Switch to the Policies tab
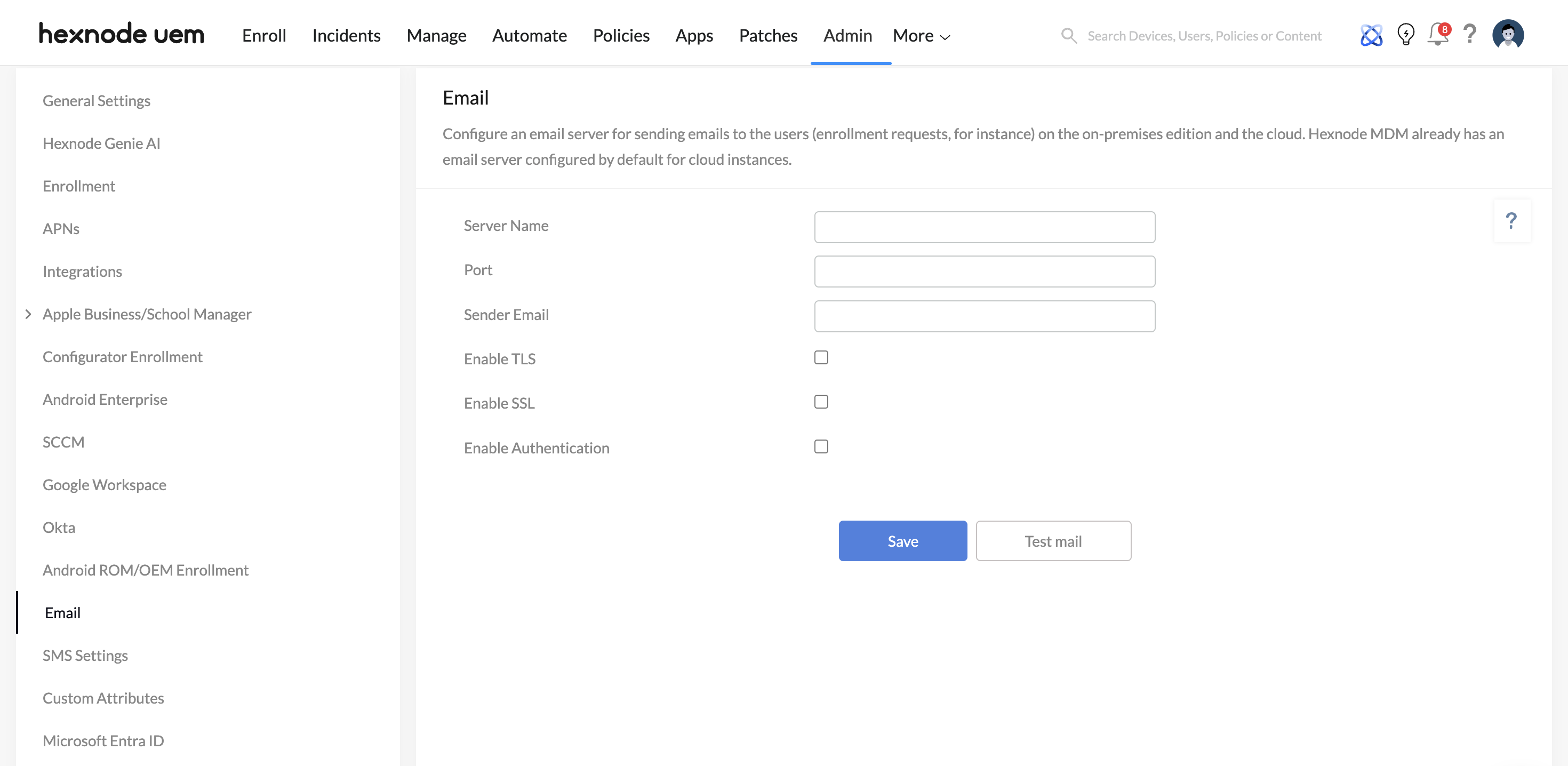Screen dimensions: 1568x766 pyautogui.click(x=621, y=36)
